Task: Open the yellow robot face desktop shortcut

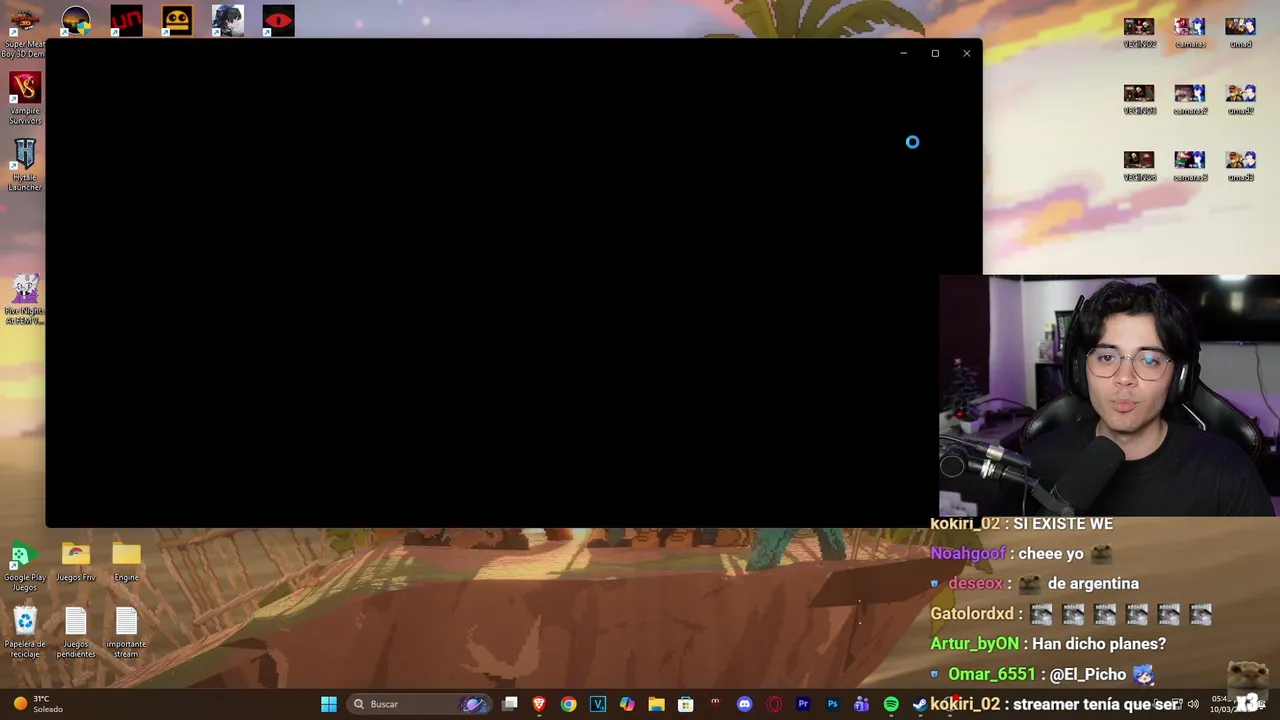Action: coord(177,21)
